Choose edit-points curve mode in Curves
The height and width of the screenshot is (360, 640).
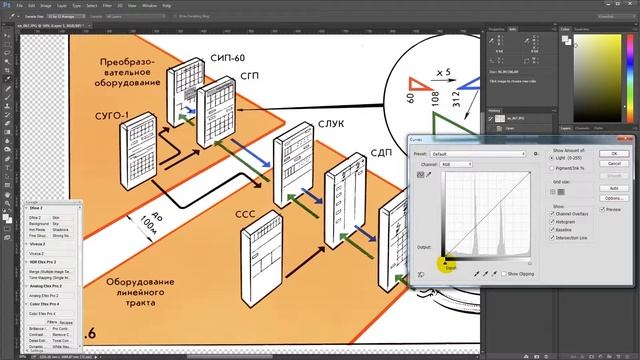tap(420, 175)
